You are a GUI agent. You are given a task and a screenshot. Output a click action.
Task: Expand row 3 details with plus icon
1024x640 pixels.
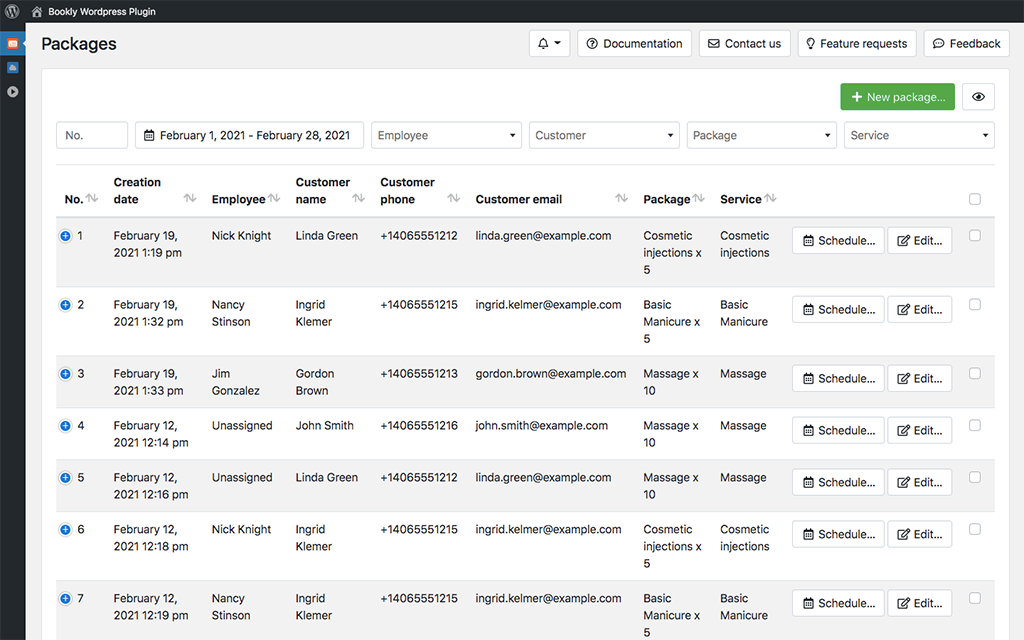point(65,374)
